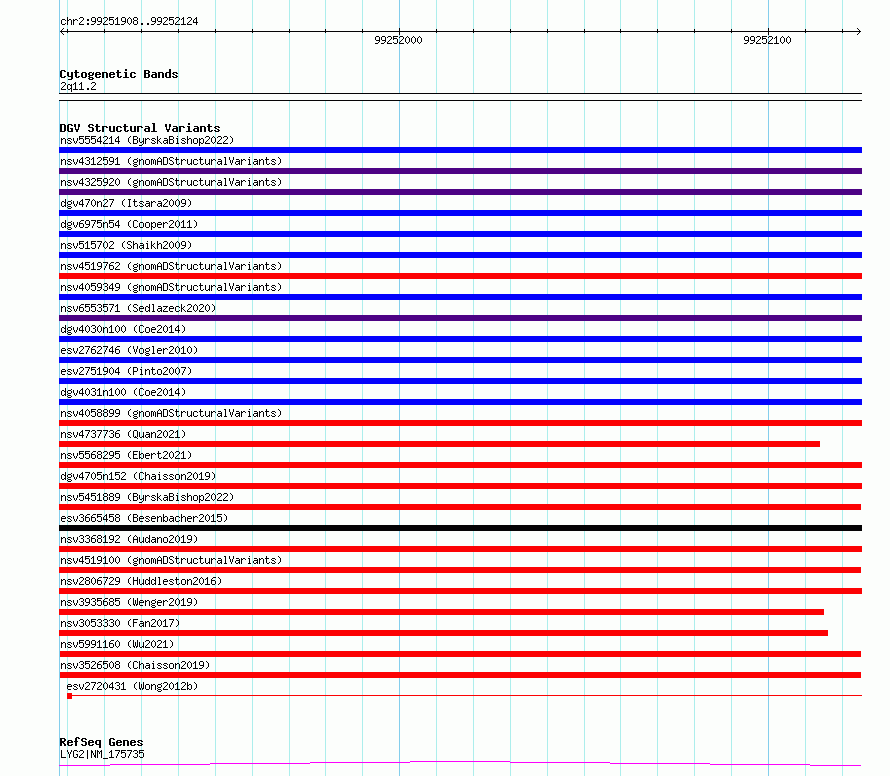Image resolution: width=890 pixels, height=776 pixels.
Task: Click the purple bar under nsv6553571
Action: (460, 318)
